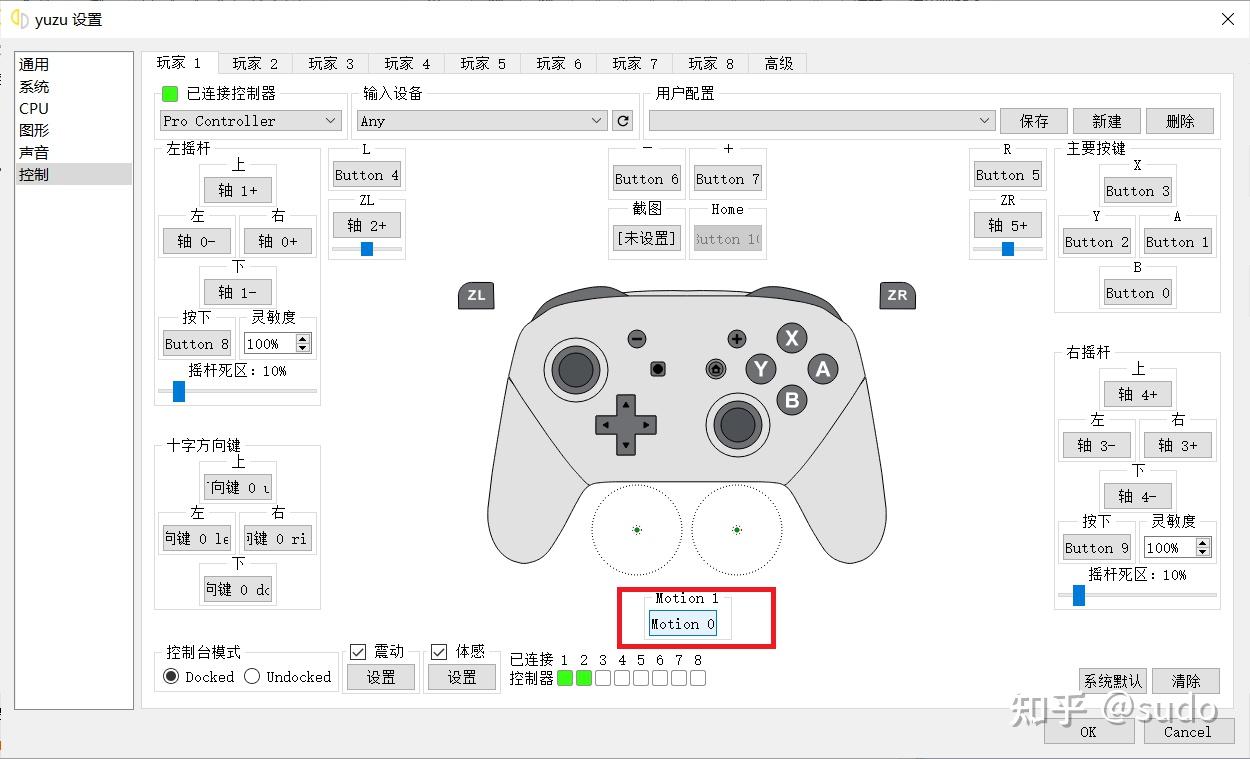This screenshot has width=1250, height=759.
Task: Click the minus button on the controller diagram
Action: tap(636, 338)
